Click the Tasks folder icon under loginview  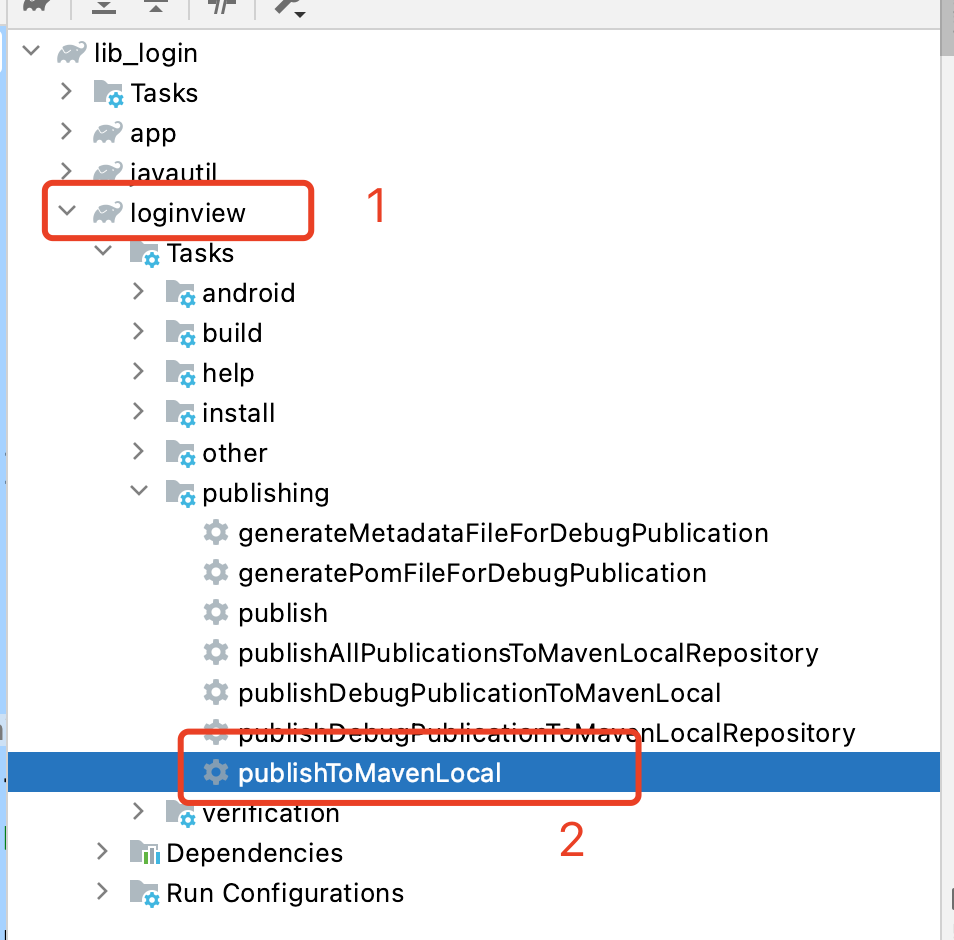tap(144, 253)
